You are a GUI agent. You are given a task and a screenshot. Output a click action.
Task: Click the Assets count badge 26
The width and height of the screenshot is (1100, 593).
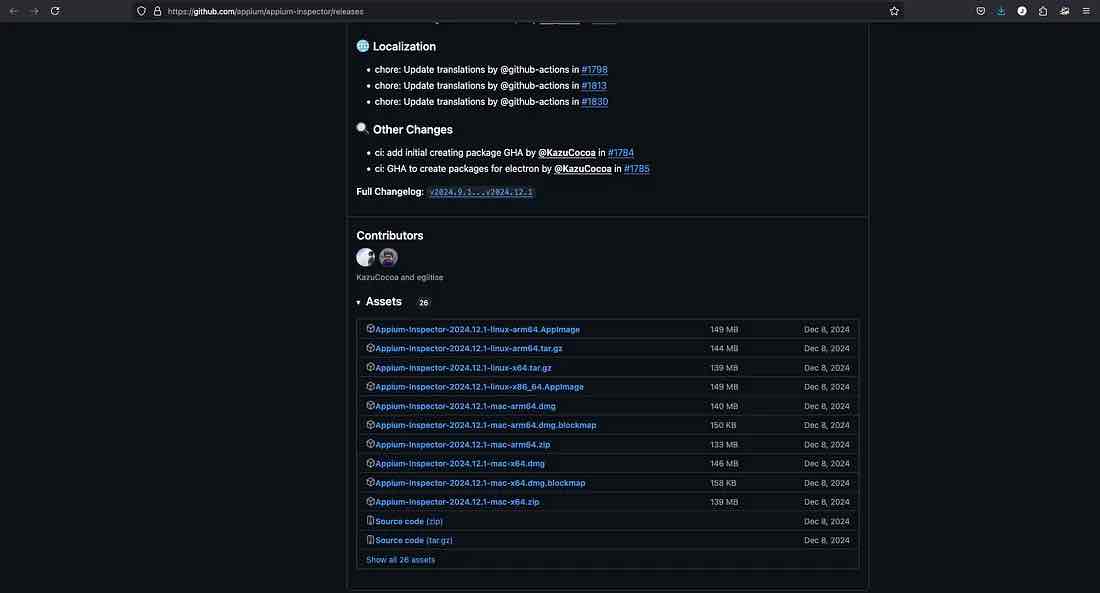point(423,302)
